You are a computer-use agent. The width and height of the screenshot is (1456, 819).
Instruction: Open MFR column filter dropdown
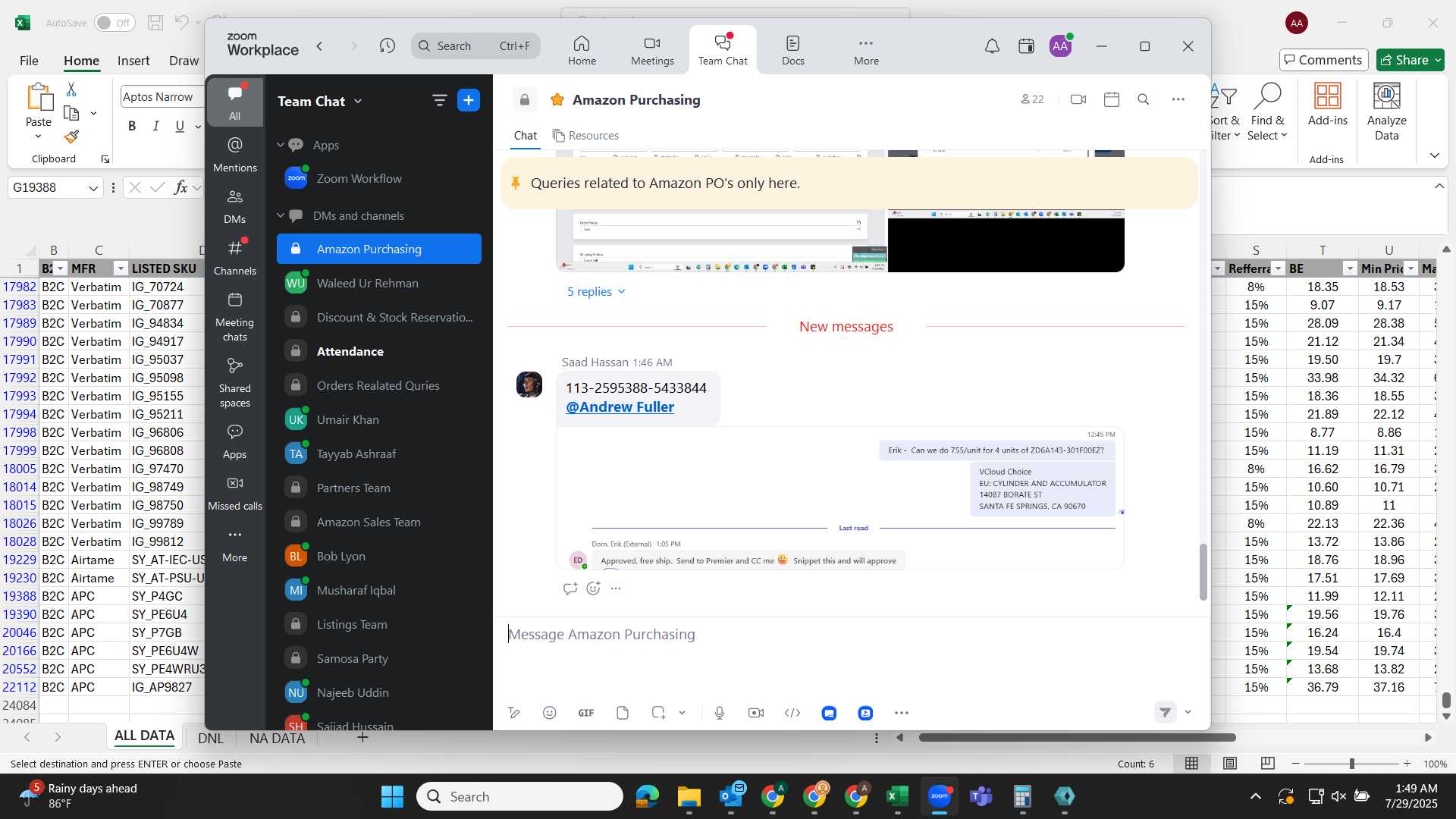[121, 268]
